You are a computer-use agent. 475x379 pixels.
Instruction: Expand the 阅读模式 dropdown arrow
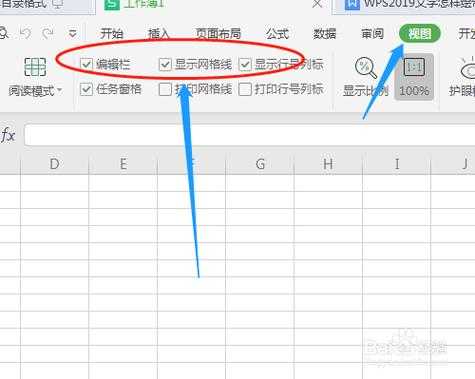coord(60,90)
